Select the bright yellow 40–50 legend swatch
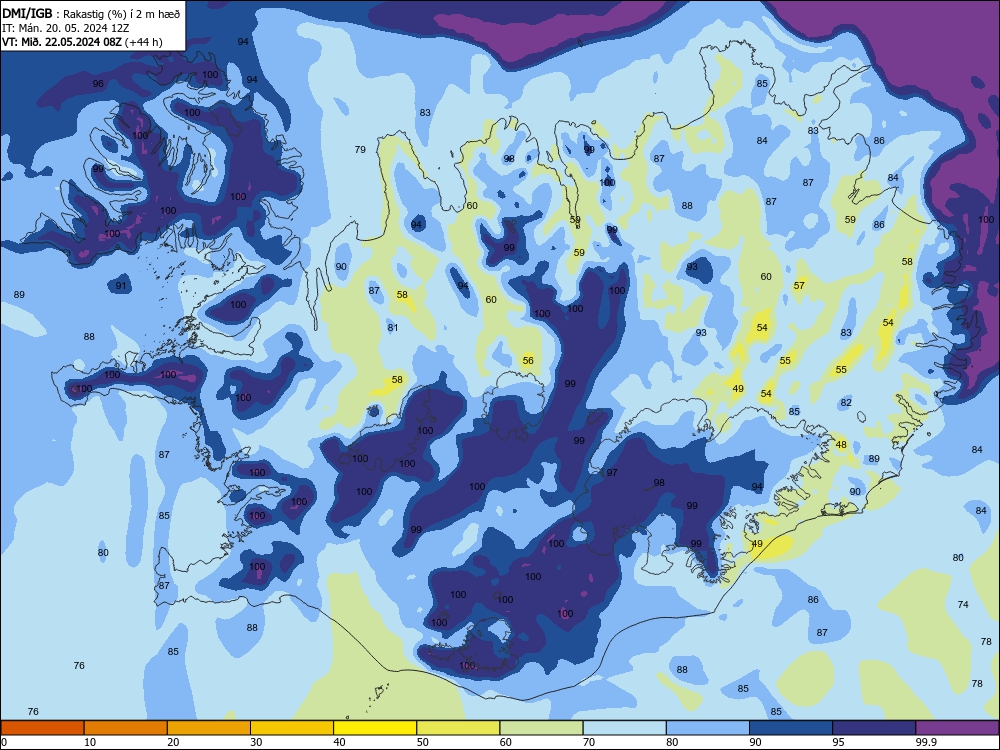The height and width of the screenshot is (750, 1000). (375, 728)
